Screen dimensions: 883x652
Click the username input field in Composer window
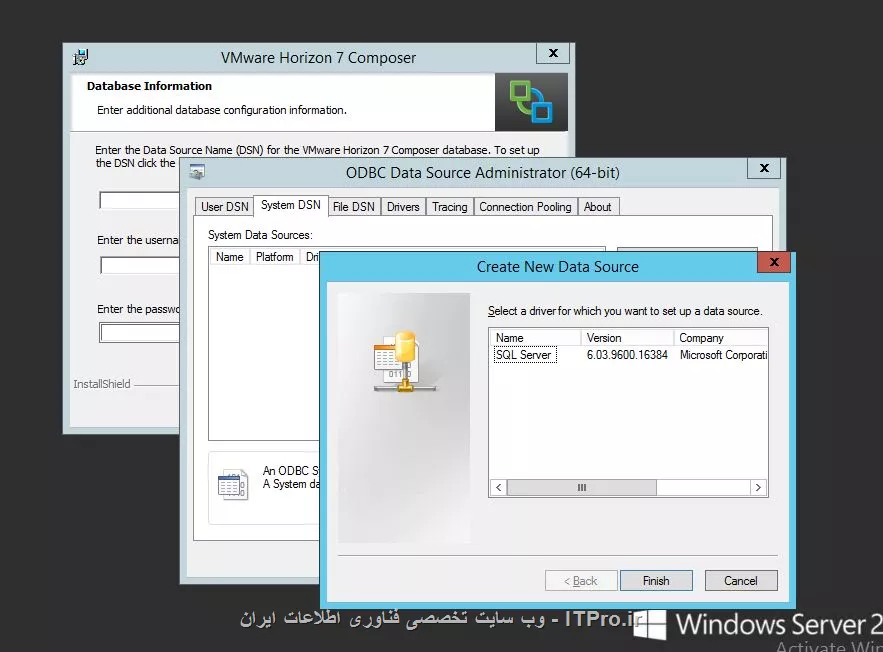[140, 265]
